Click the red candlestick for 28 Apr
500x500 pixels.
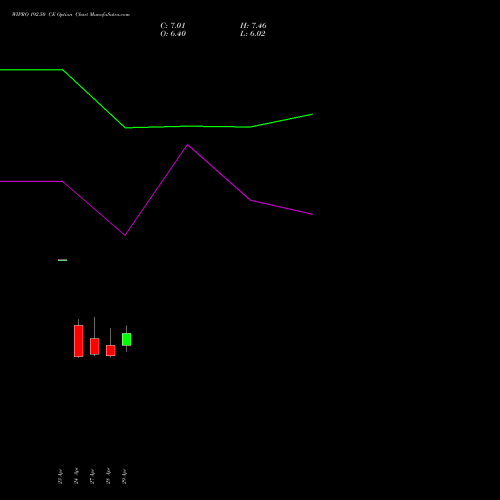pyautogui.click(x=111, y=350)
